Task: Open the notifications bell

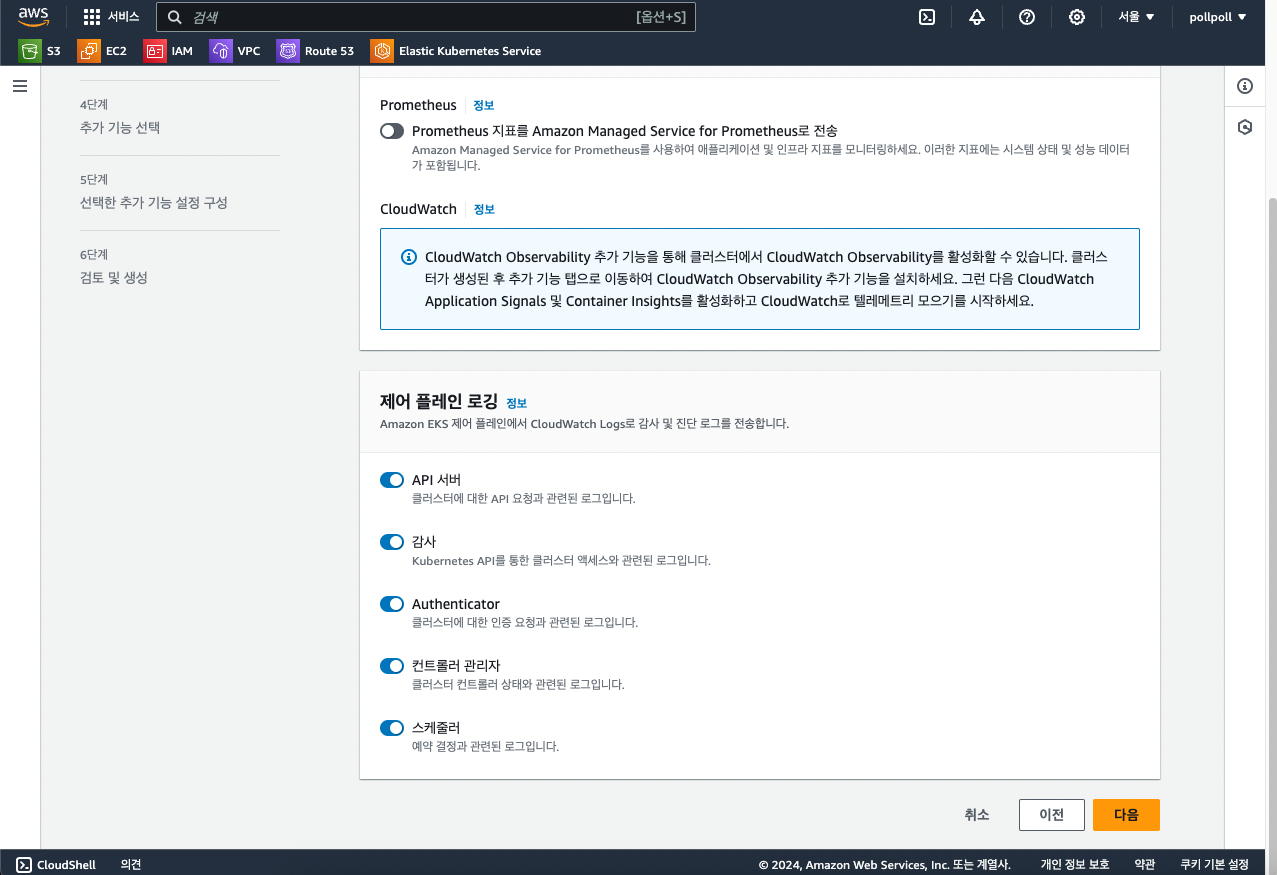Action: pyautogui.click(x=977, y=17)
